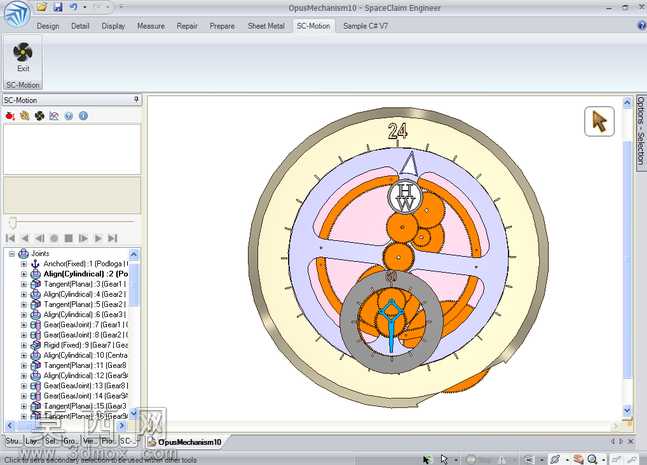647x465 pixels.
Task: Expand Align(Cylindrical) :4 joint
Action: 24,295
